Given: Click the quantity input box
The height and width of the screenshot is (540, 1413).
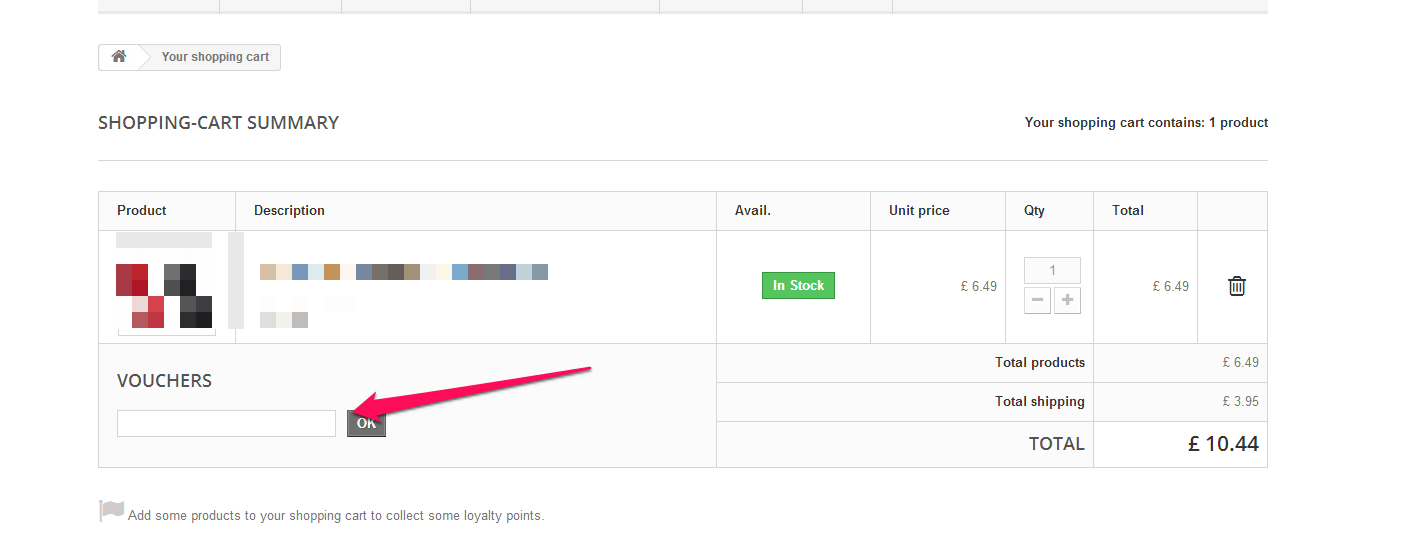Looking at the screenshot, I should [x=1052, y=270].
